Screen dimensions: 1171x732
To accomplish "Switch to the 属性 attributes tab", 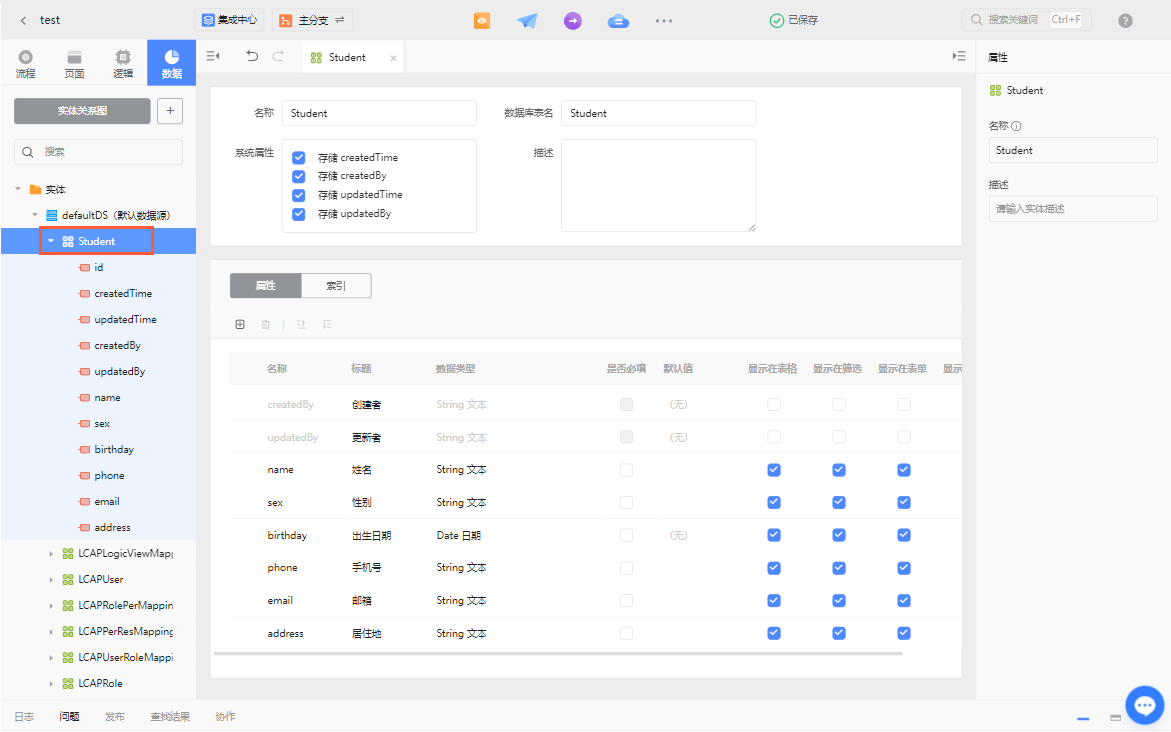I will pos(266,285).
